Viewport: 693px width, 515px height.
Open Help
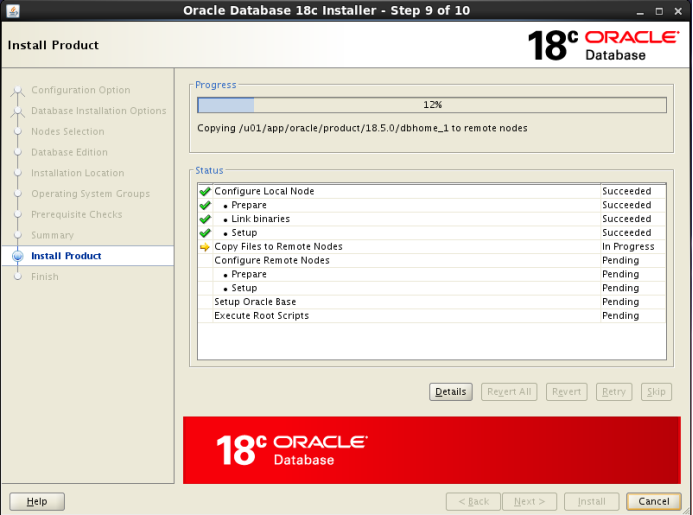pyautogui.click(x=37, y=502)
